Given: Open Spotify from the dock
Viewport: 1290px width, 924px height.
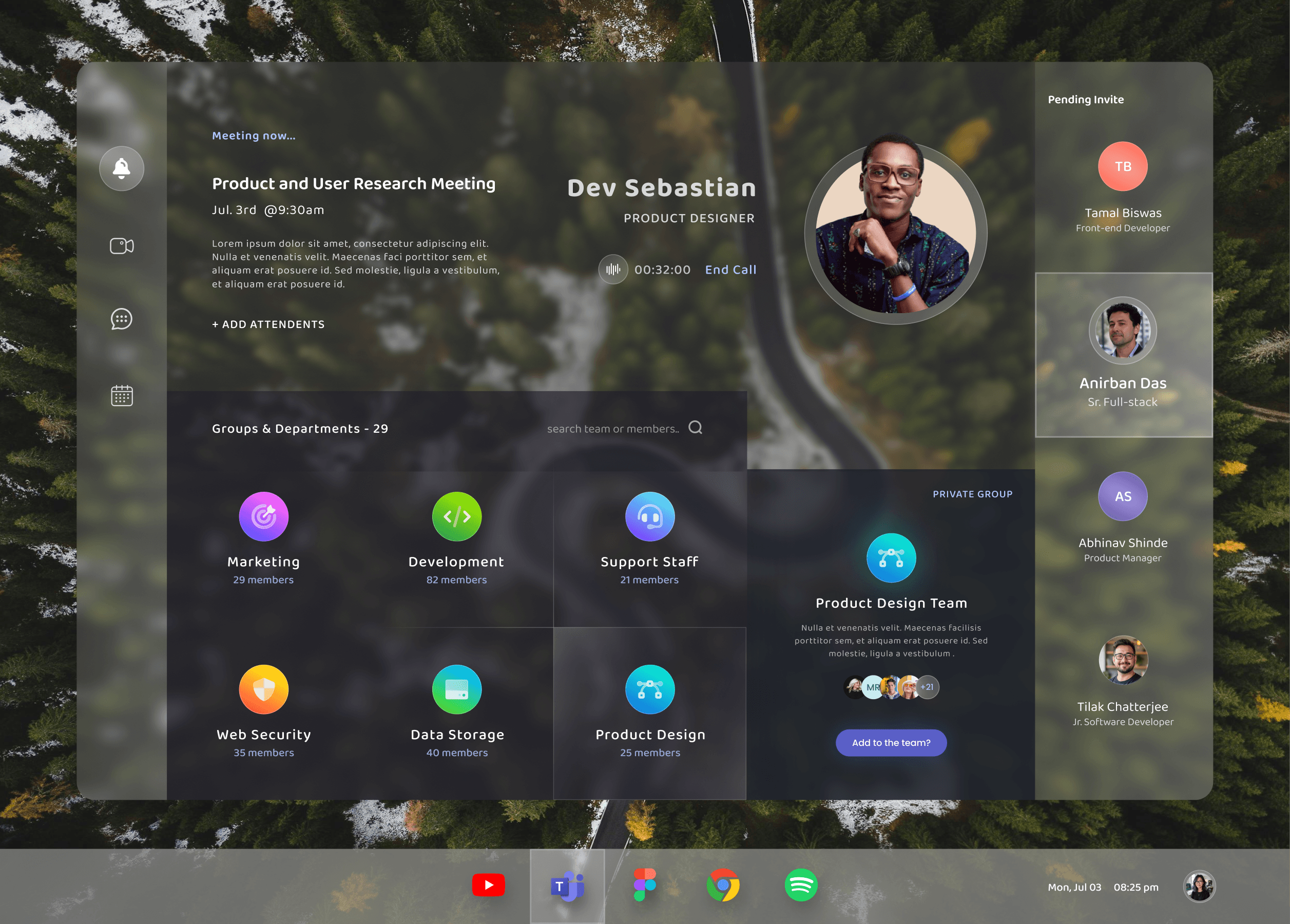Looking at the screenshot, I should pyautogui.click(x=801, y=885).
